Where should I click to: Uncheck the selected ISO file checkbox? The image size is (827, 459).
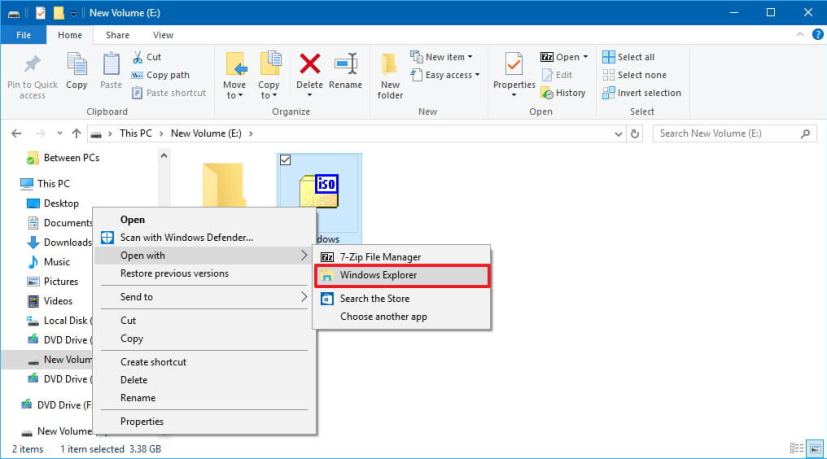[285, 160]
